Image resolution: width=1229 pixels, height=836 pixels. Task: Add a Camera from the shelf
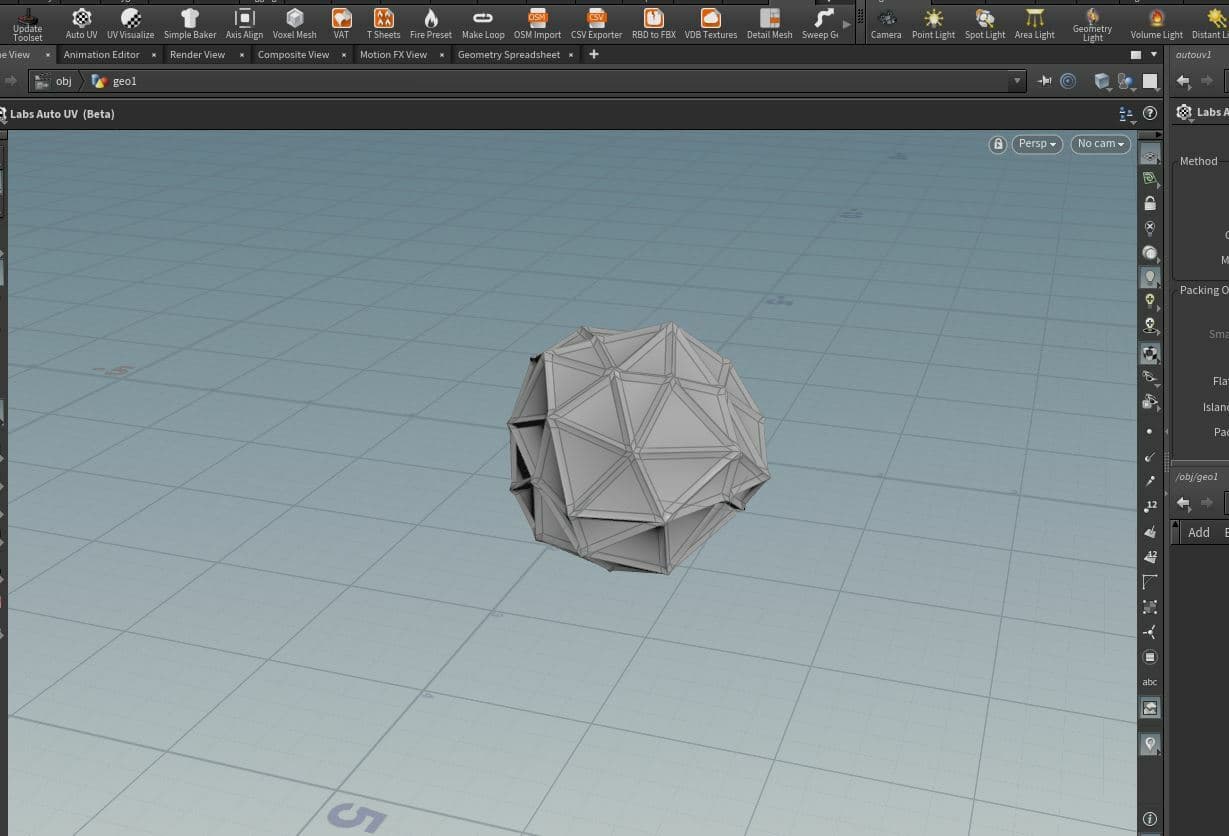pyautogui.click(x=885, y=24)
